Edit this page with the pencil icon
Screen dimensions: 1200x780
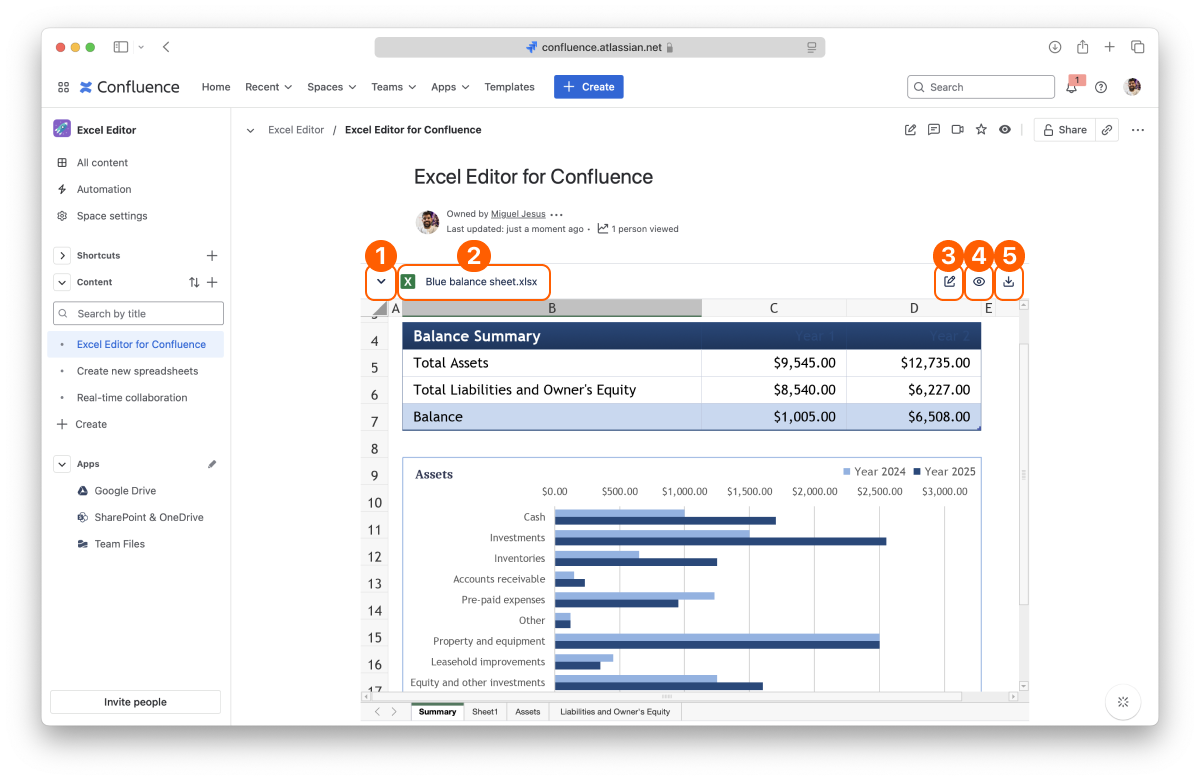(910, 130)
